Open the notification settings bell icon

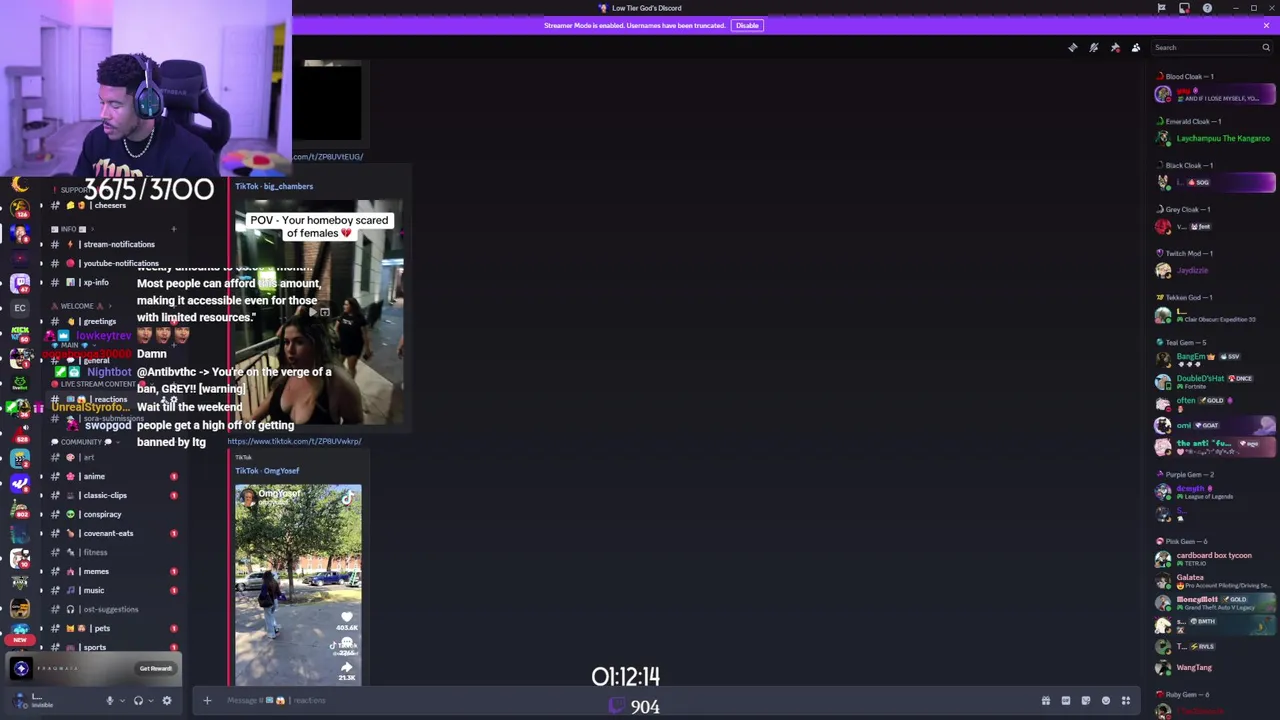(1094, 47)
